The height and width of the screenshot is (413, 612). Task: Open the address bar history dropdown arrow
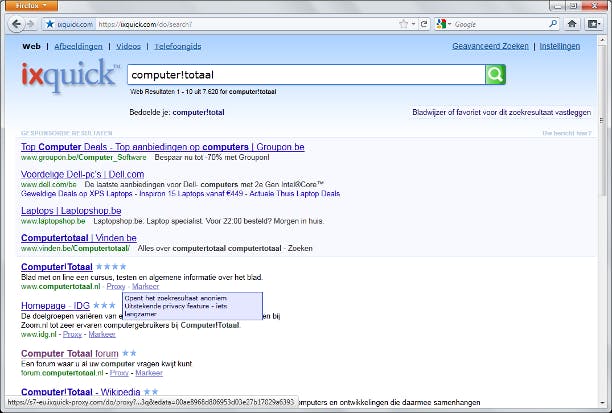413,24
